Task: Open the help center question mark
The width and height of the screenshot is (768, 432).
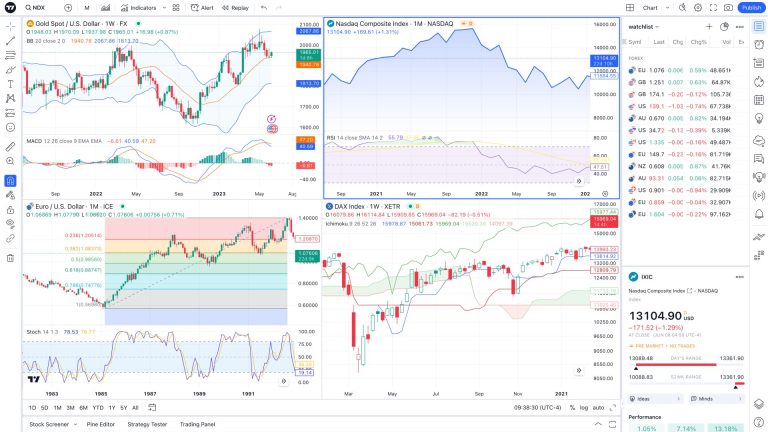Action: click(759, 422)
